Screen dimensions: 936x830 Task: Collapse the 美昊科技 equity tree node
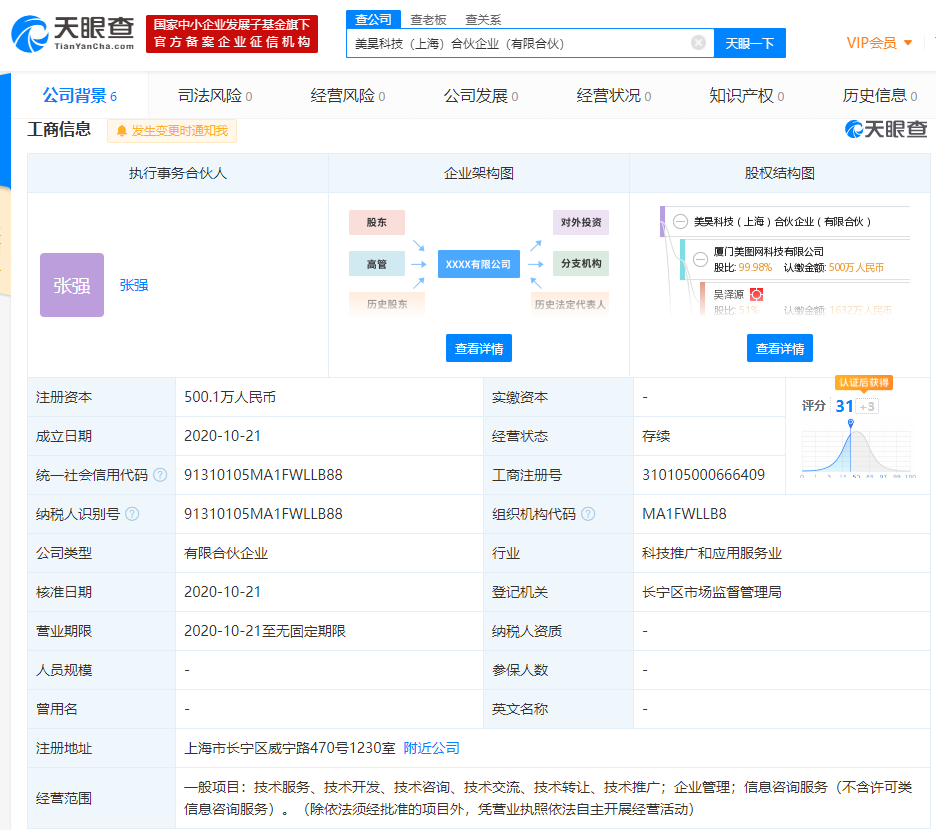(680, 222)
